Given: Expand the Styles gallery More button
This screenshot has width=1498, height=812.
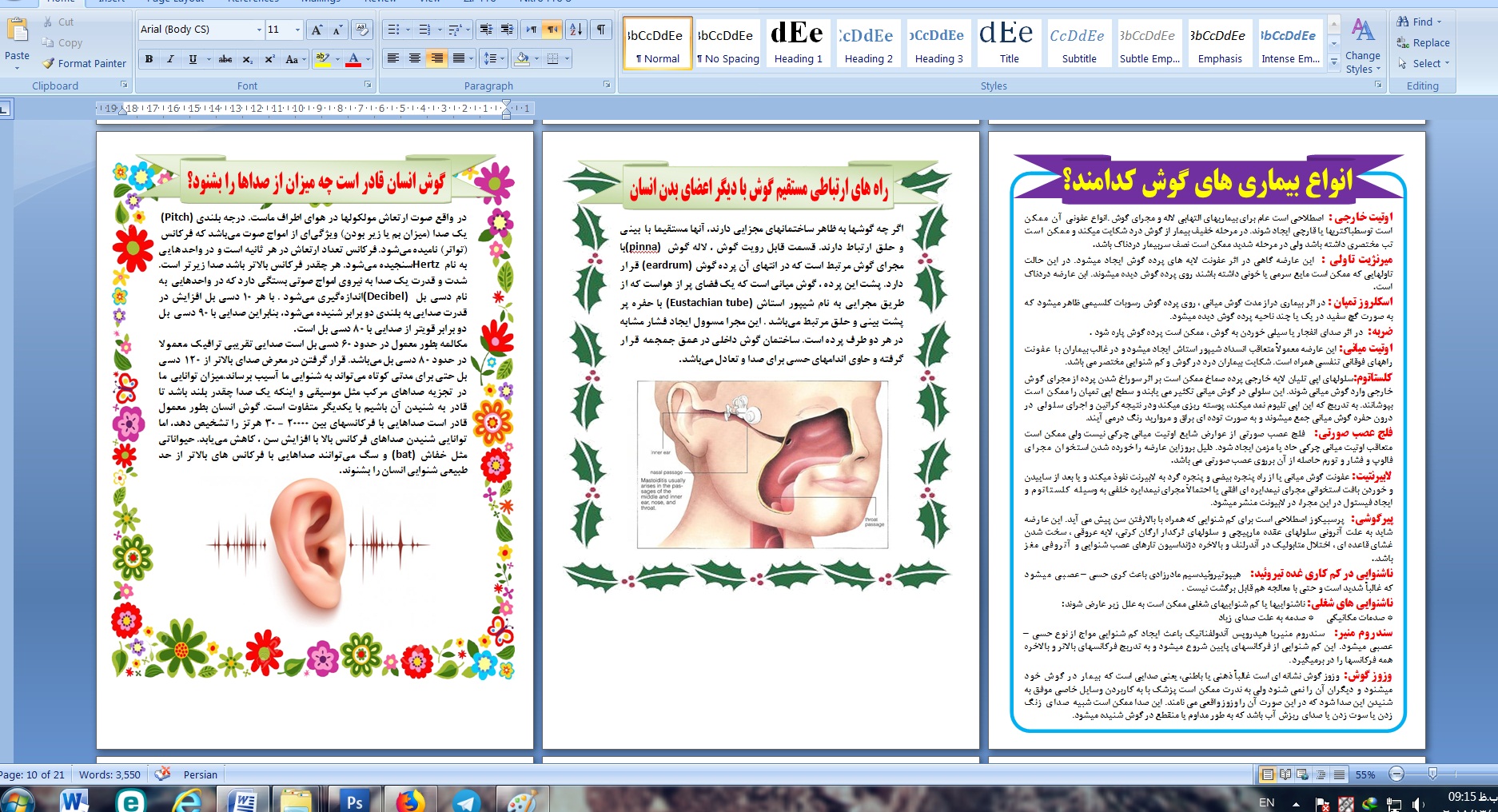Looking at the screenshot, I should (1333, 61).
